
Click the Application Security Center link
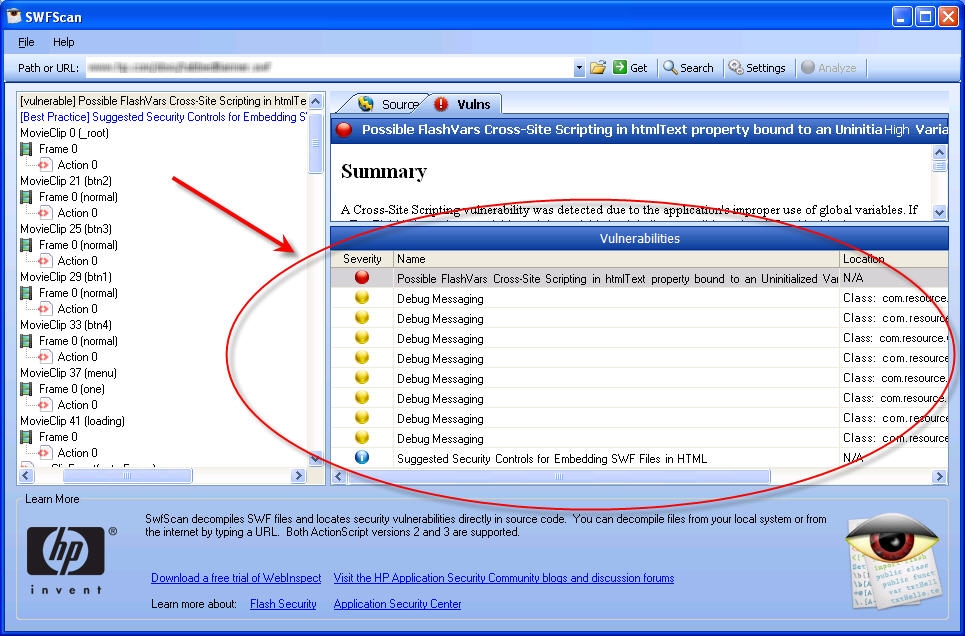click(x=397, y=604)
